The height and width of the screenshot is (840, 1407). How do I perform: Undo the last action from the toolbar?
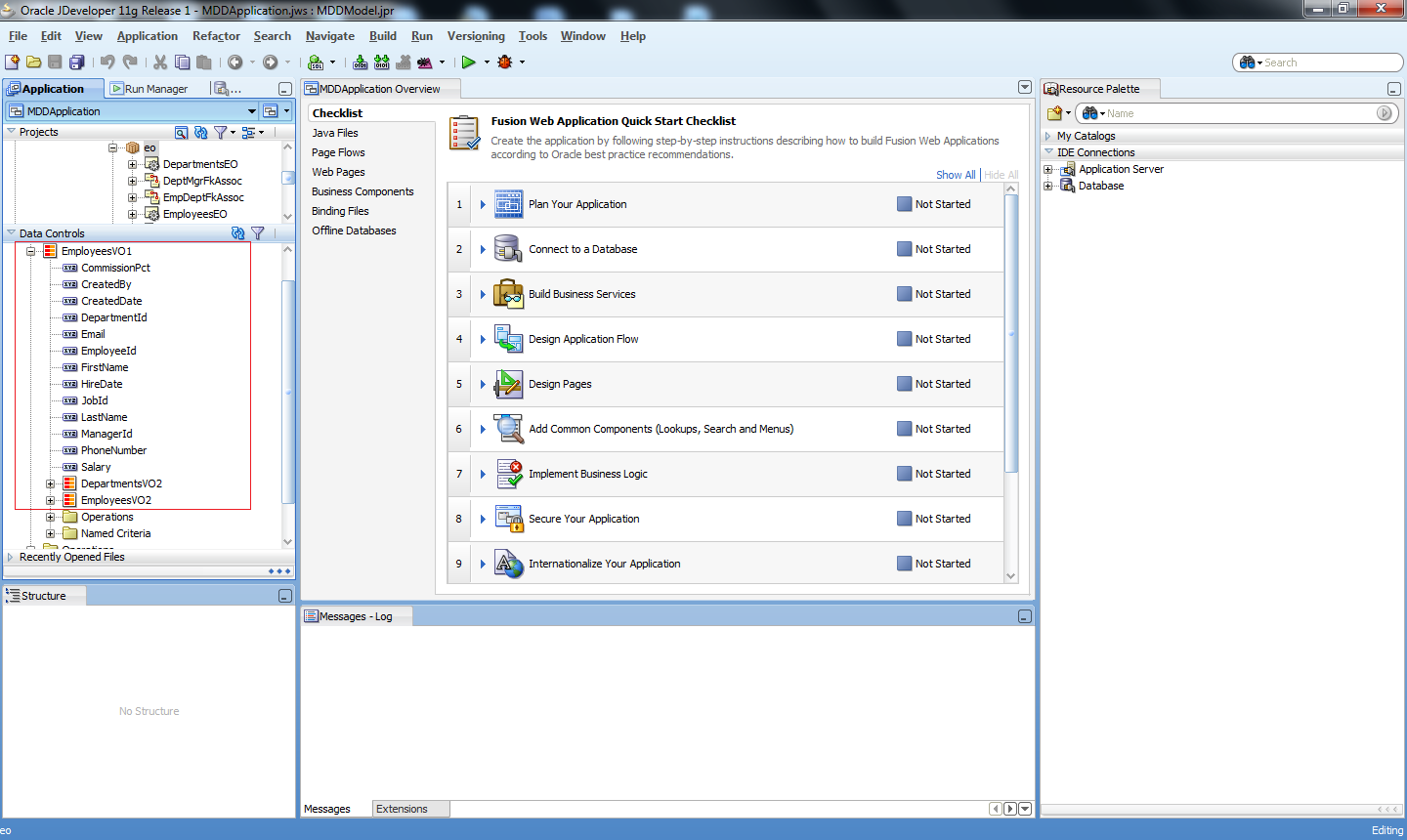tap(107, 62)
